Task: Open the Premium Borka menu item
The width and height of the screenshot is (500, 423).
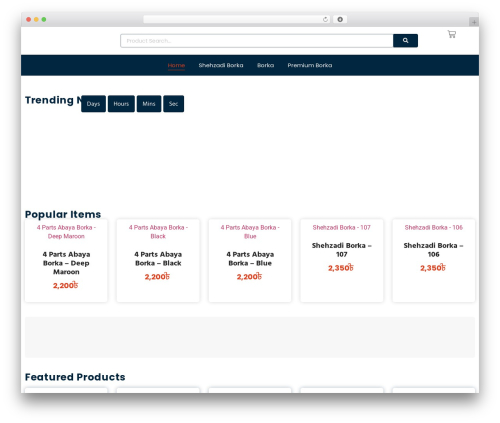Action: [310, 65]
